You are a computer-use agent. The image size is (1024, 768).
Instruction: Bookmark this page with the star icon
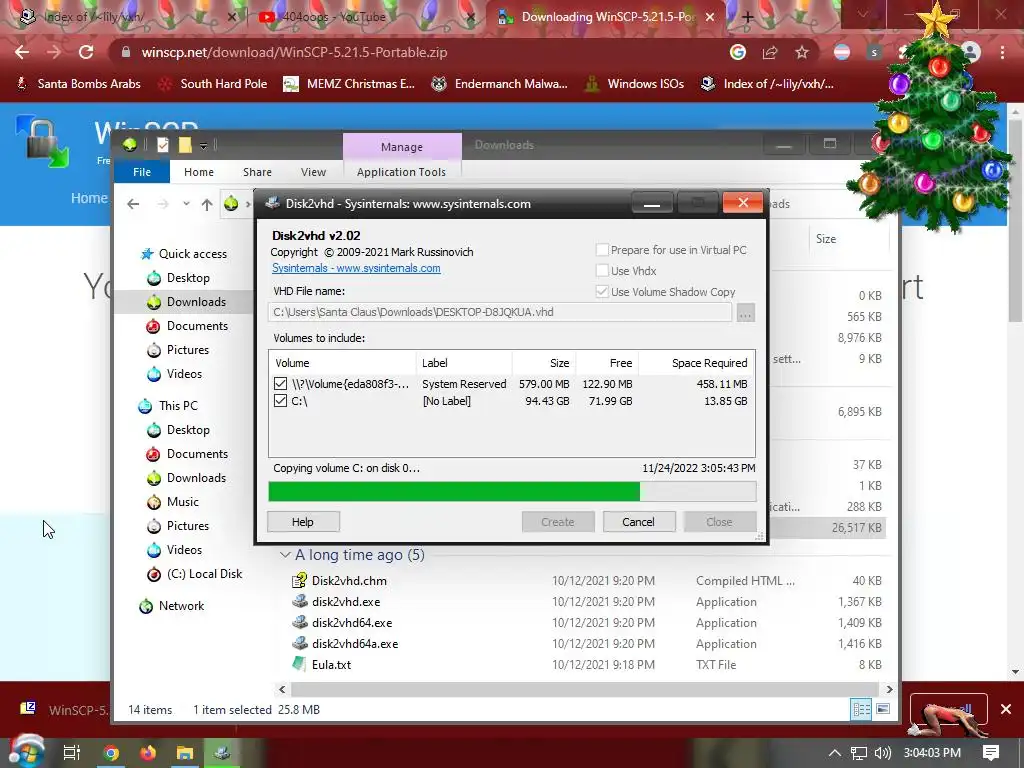coord(802,52)
